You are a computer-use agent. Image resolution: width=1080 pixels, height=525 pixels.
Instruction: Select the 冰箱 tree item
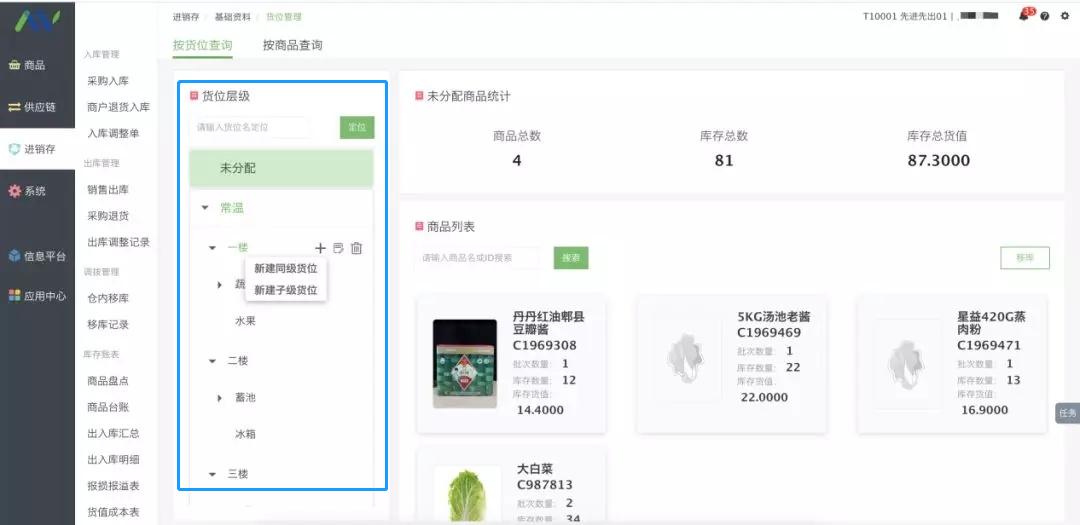(x=245, y=435)
